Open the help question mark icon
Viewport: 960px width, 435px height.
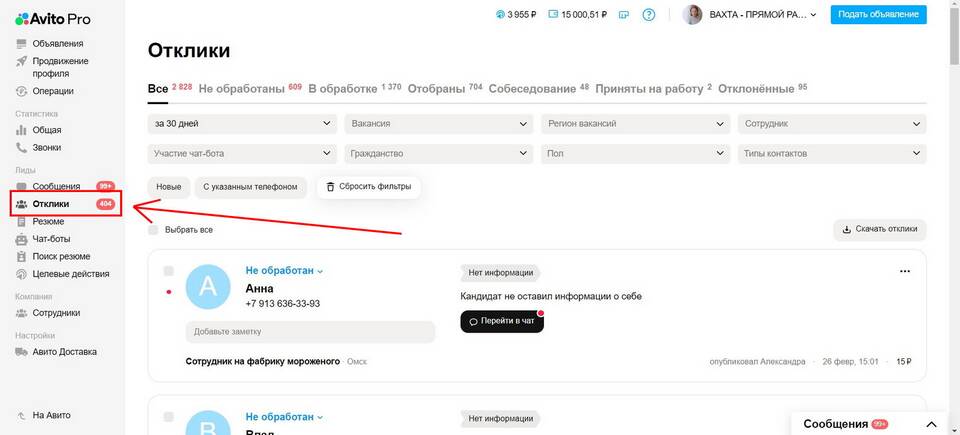(x=649, y=14)
